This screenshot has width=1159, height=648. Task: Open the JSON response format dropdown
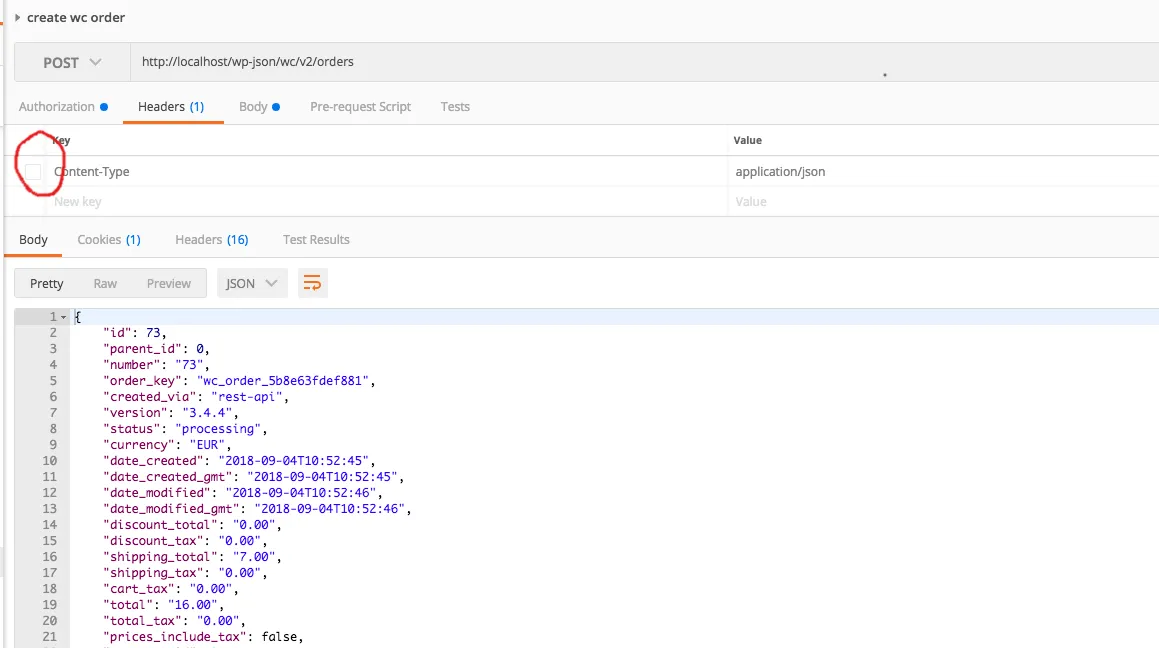252,283
